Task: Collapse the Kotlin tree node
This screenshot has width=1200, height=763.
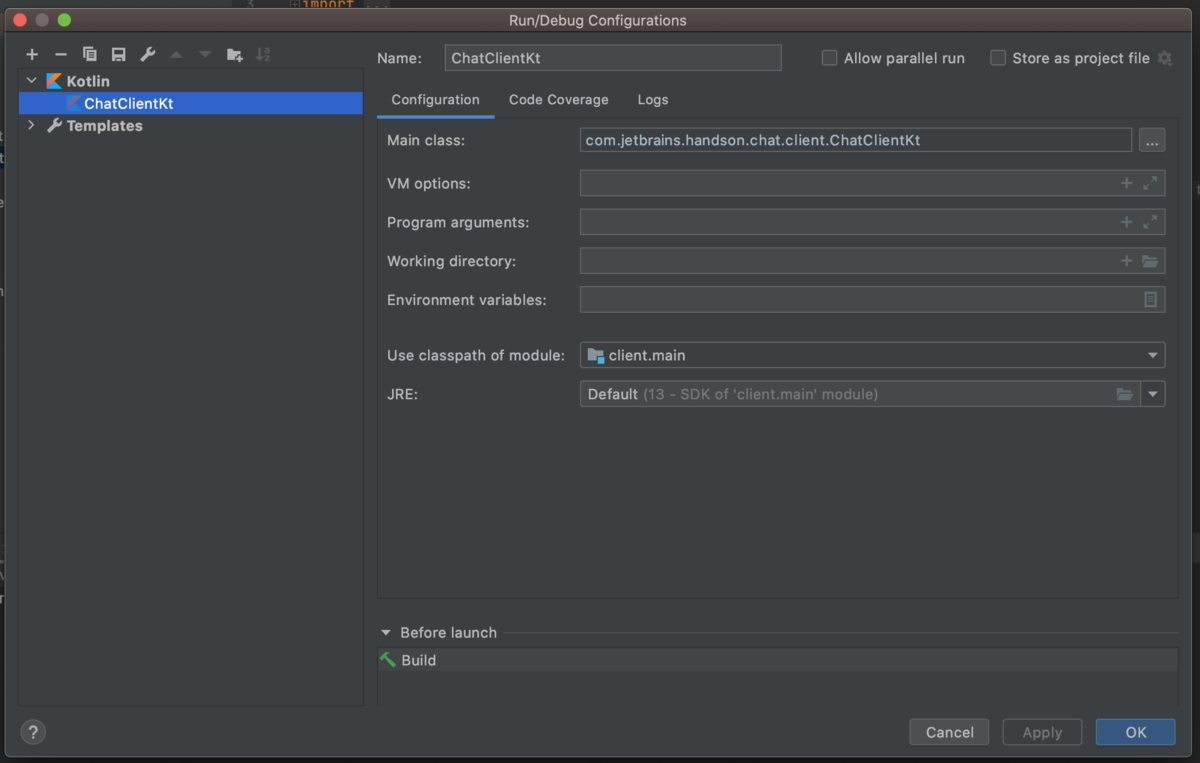Action: [x=31, y=81]
